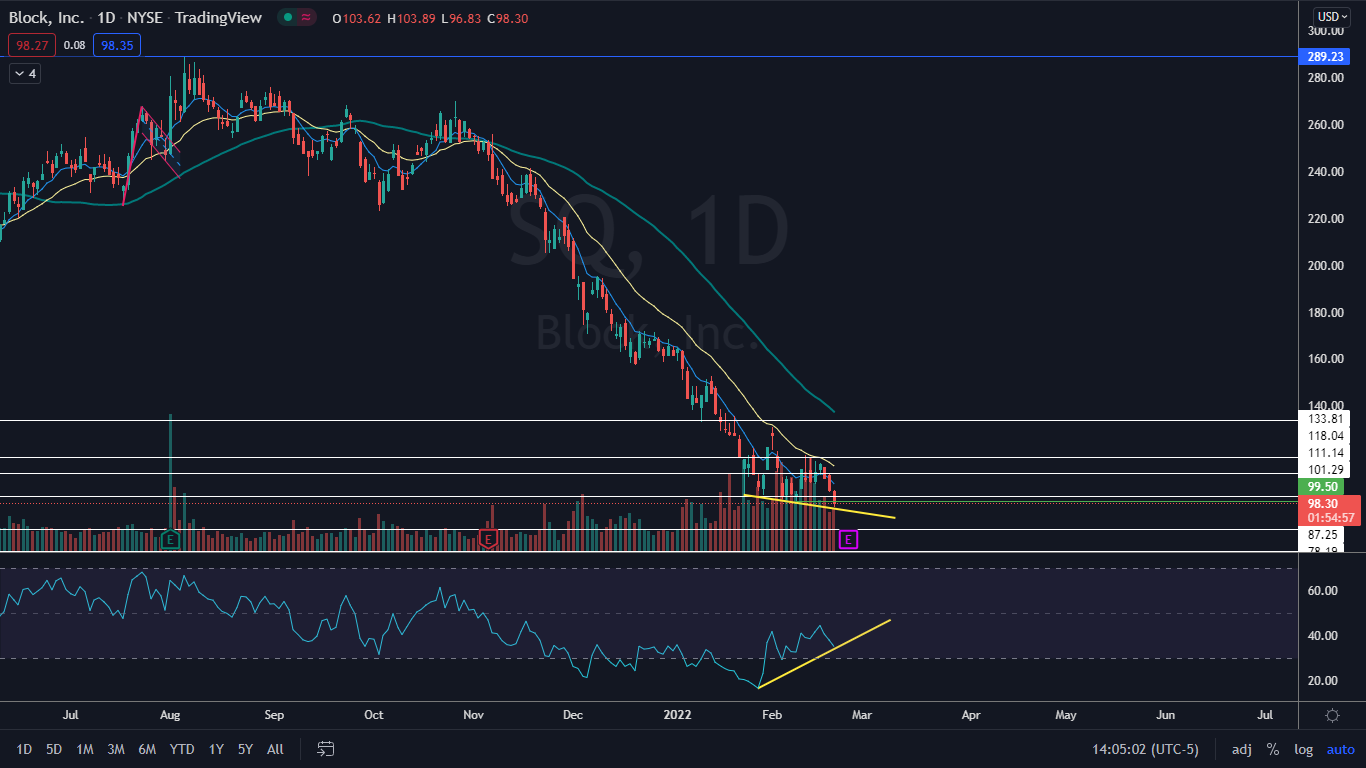The height and width of the screenshot is (768, 1366).
Task: Toggle percent scale mode
Action: click(1273, 749)
